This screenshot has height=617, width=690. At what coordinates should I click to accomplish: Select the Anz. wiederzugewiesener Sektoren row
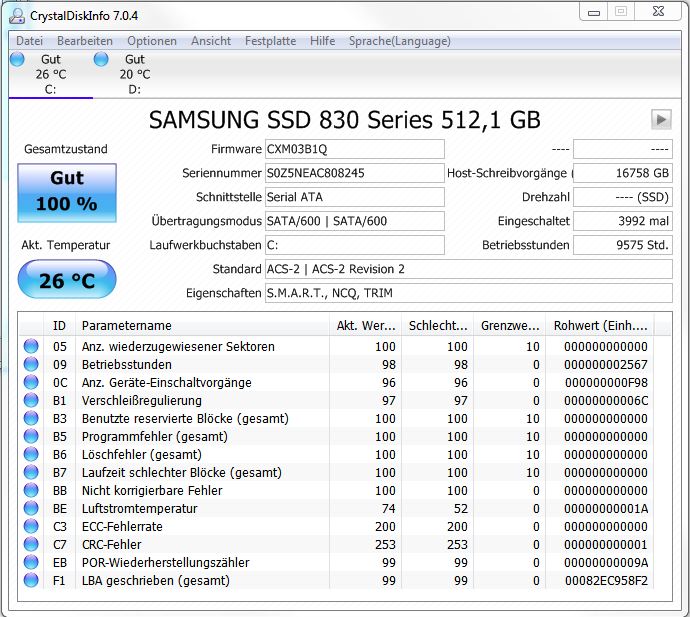click(x=337, y=346)
